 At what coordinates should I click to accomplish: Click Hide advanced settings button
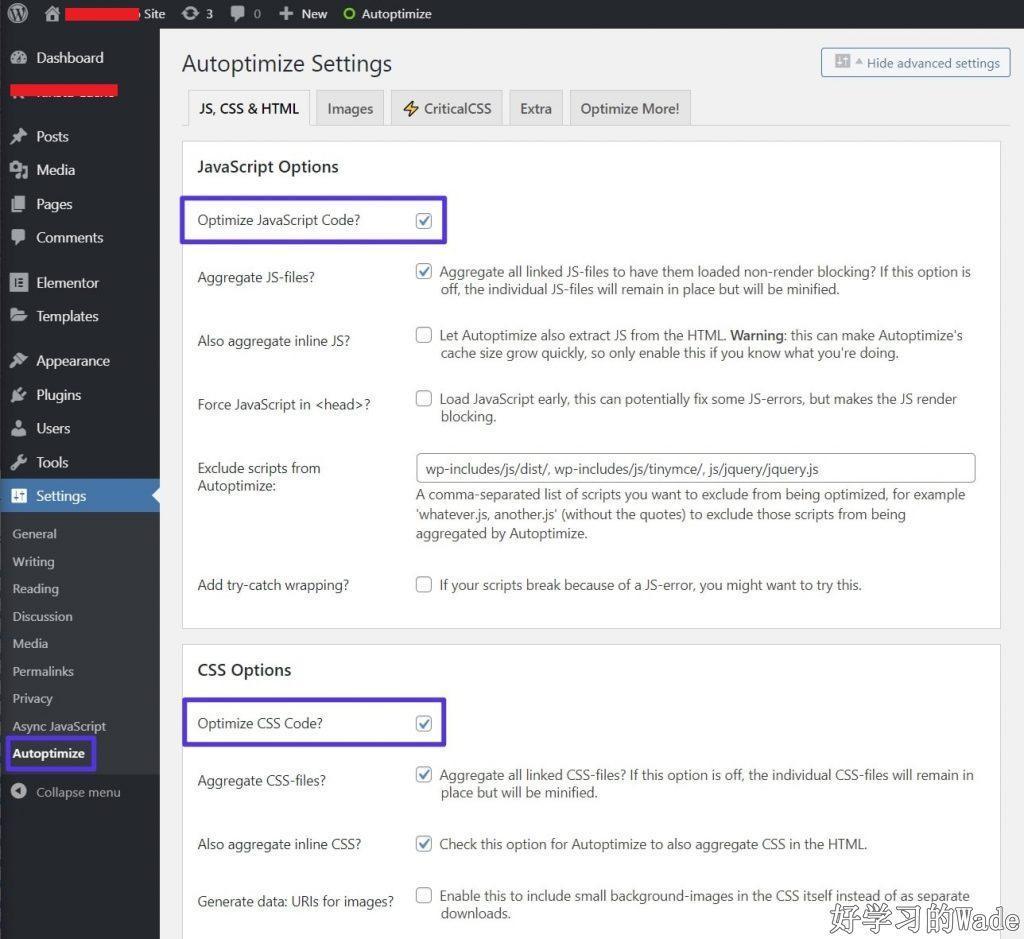click(x=916, y=63)
